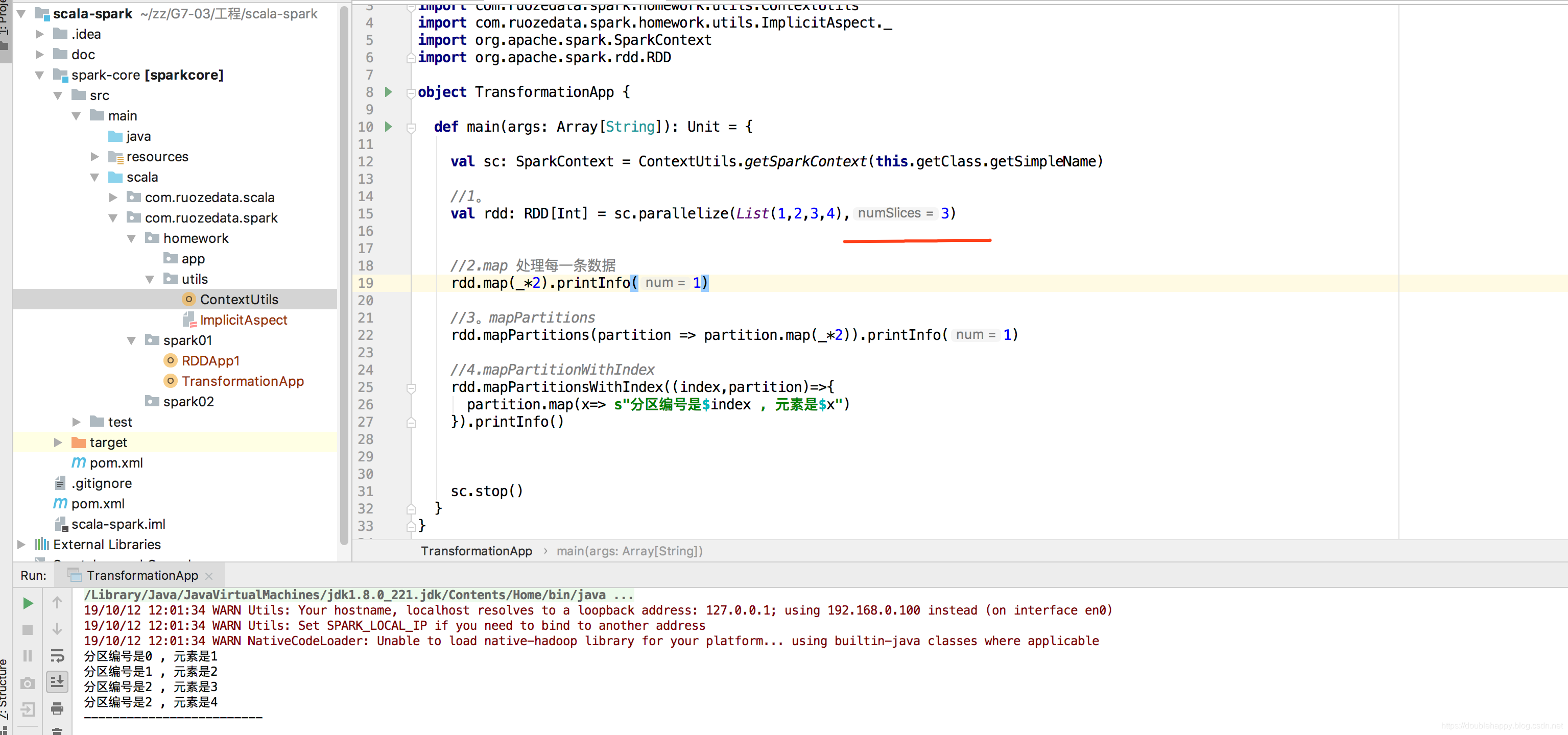The width and height of the screenshot is (1568, 735).
Task: Click TransformationApp in the editor breadcrumb
Action: 476,551
